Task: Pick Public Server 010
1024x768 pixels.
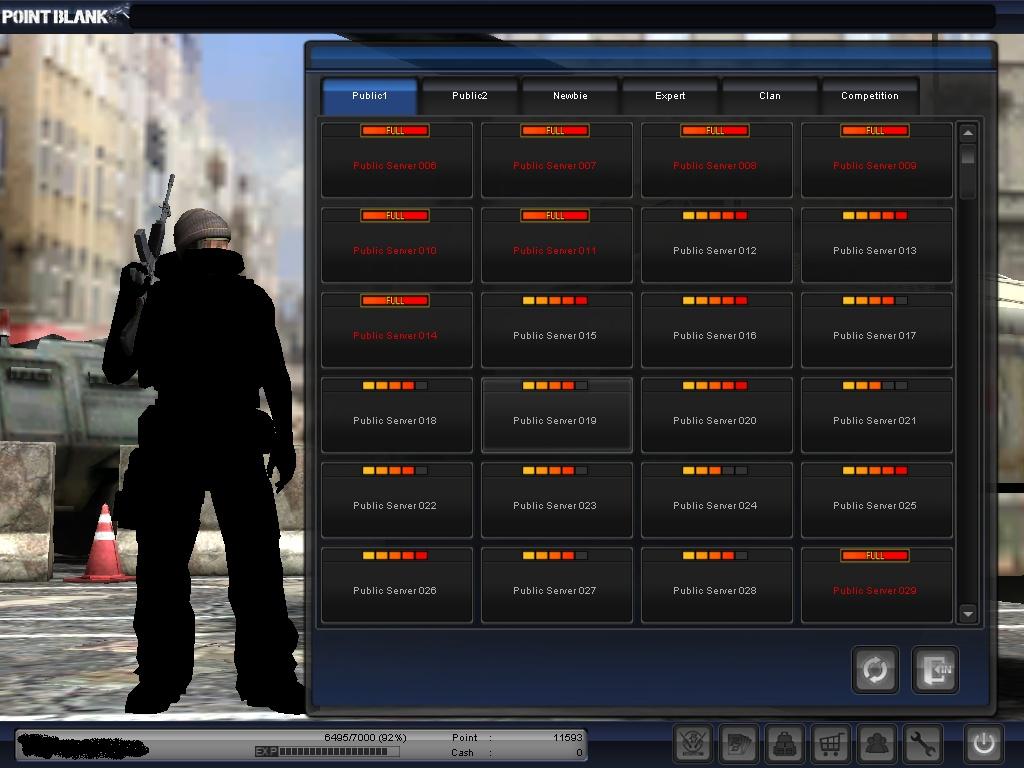Action: 396,245
